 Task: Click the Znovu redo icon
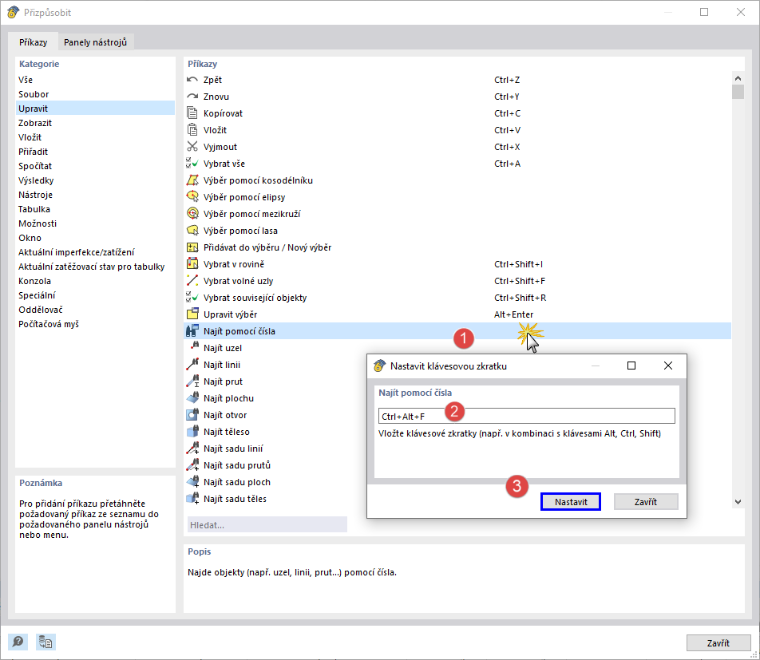pyautogui.click(x=192, y=96)
